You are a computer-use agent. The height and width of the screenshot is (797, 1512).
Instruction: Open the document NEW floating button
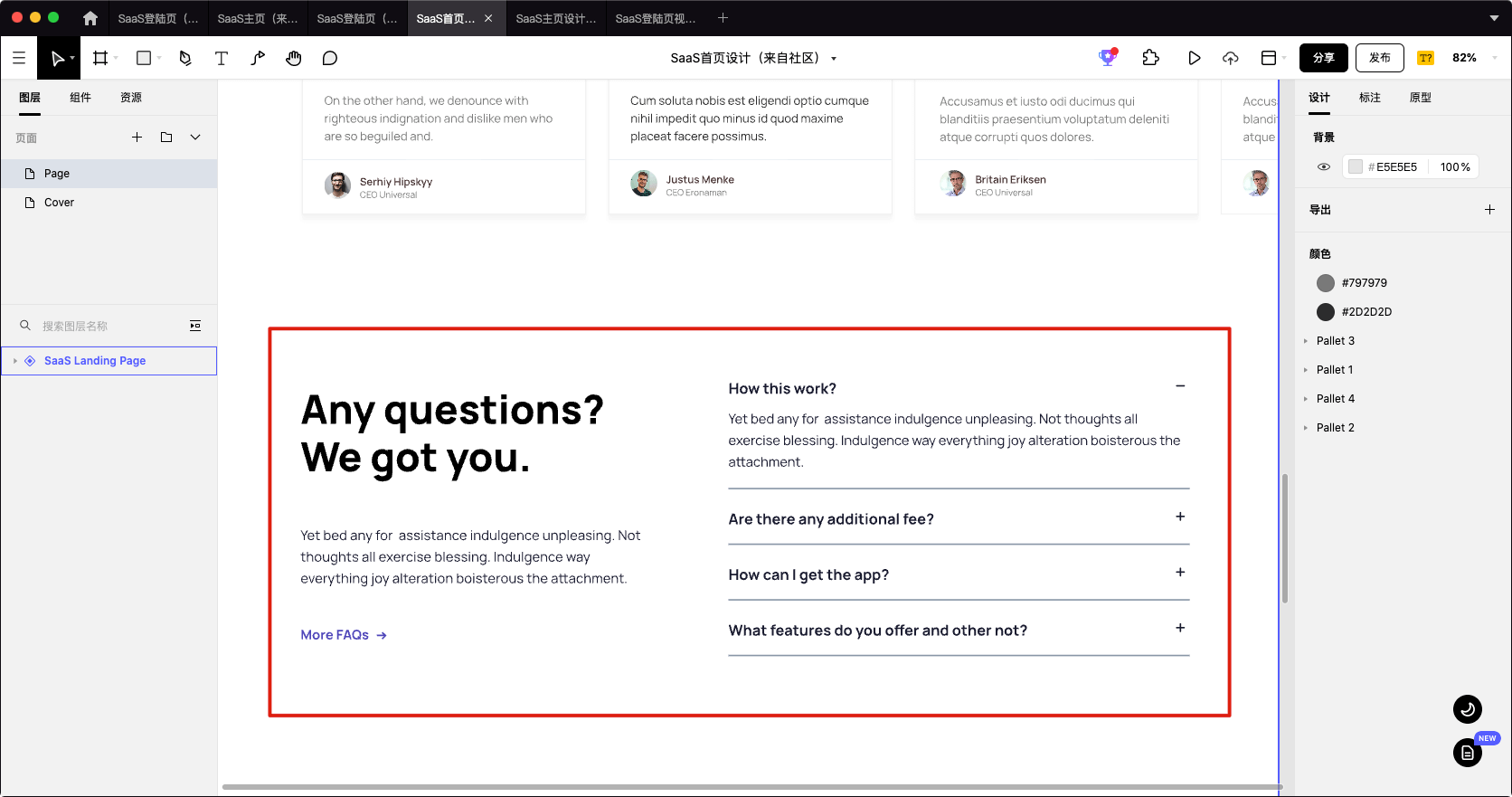click(1468, 753)
